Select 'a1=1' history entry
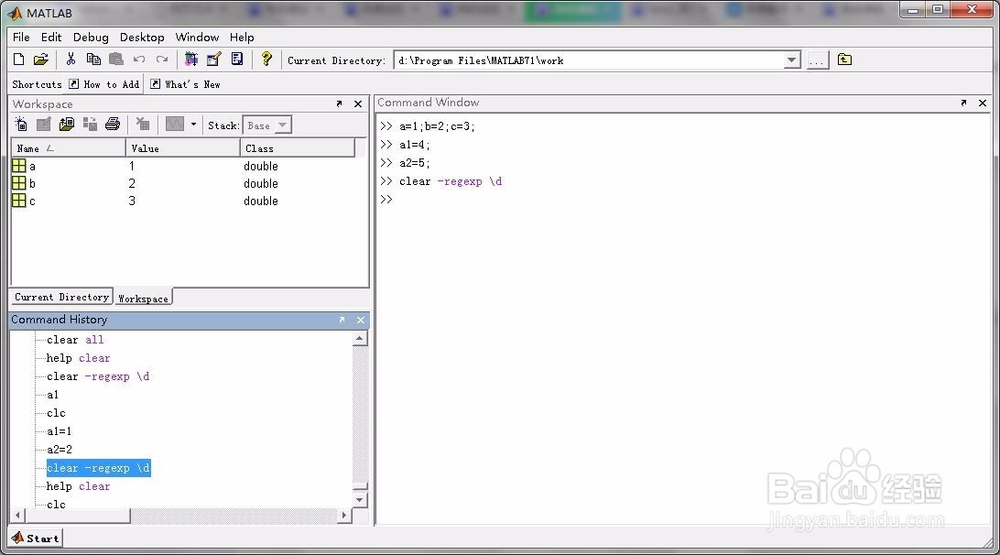This screenshot has width=1000, height=555. 59,431
